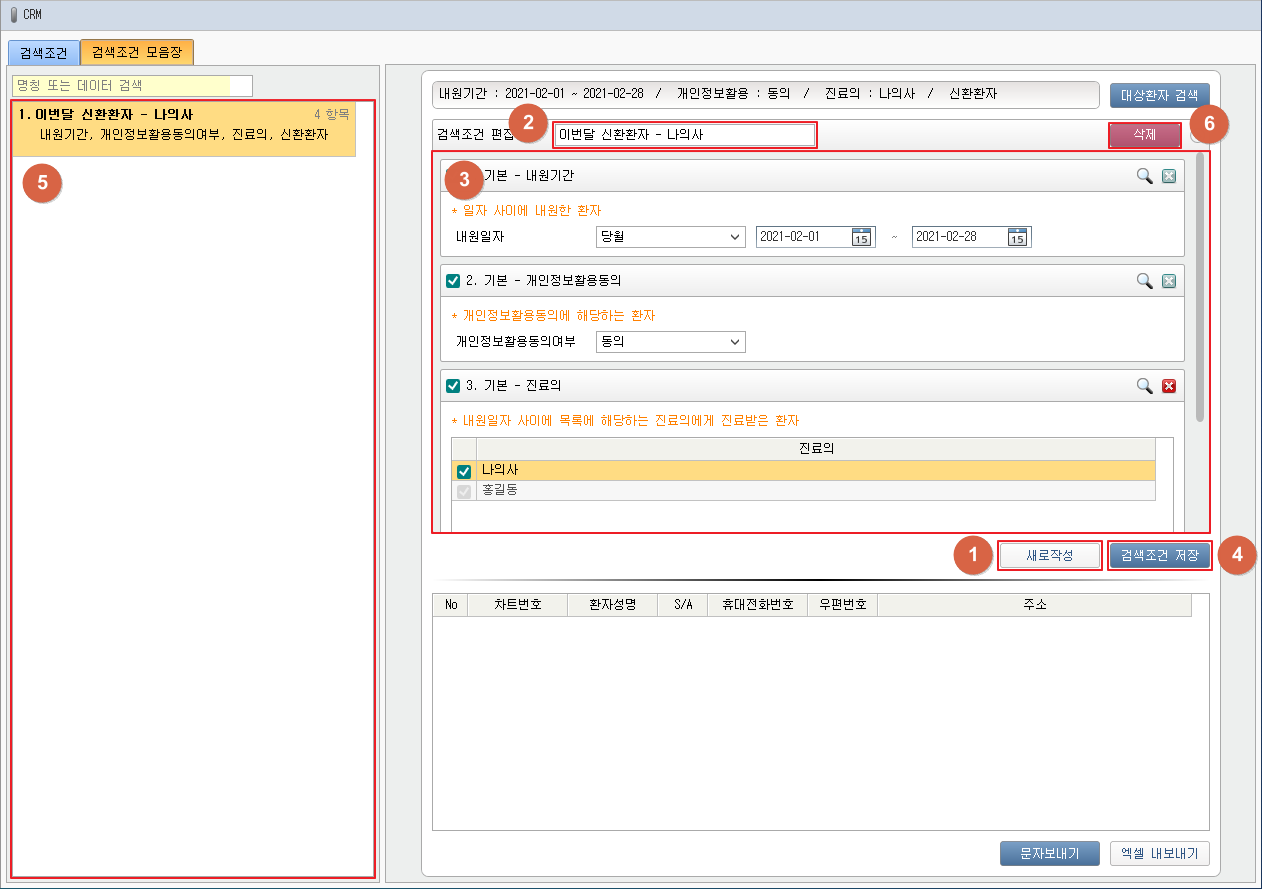Click the red 삭제 button

pos(1144,136)
